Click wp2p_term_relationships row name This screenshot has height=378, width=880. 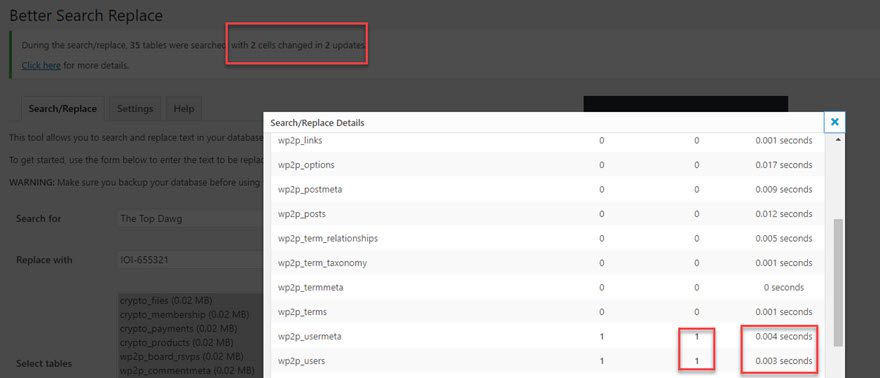pos(328,238)
